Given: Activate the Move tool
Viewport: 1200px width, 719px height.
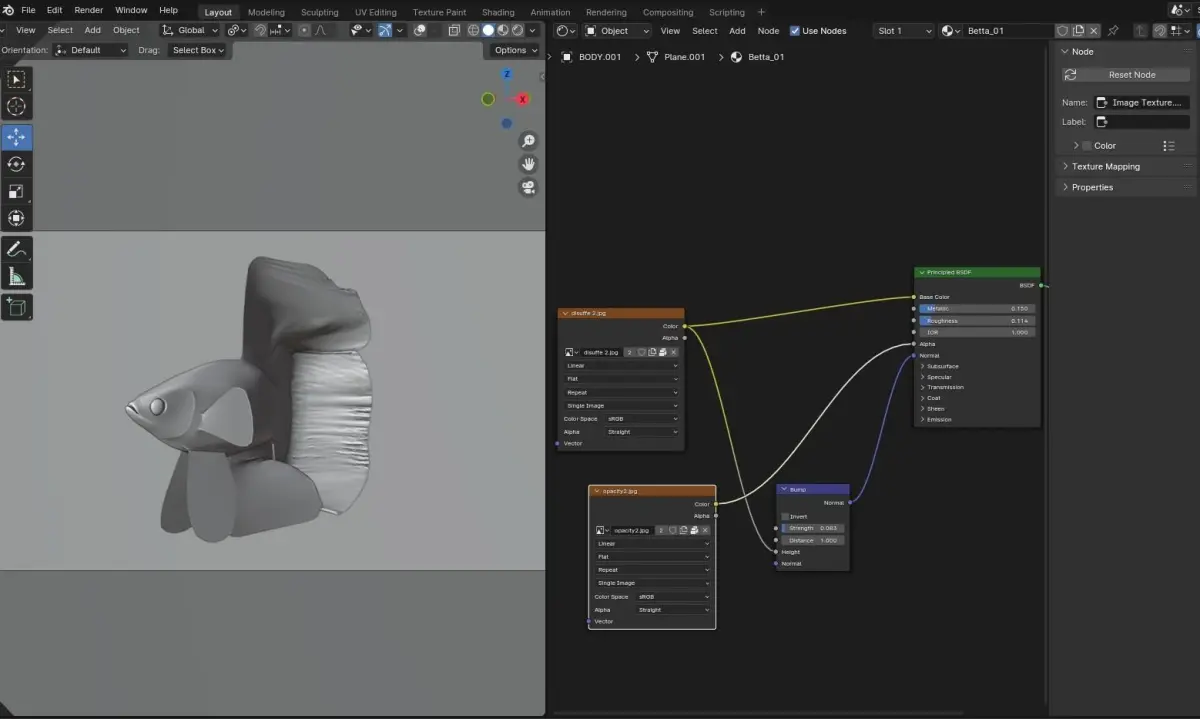Looking at the screenshot, I should point(16,137).
